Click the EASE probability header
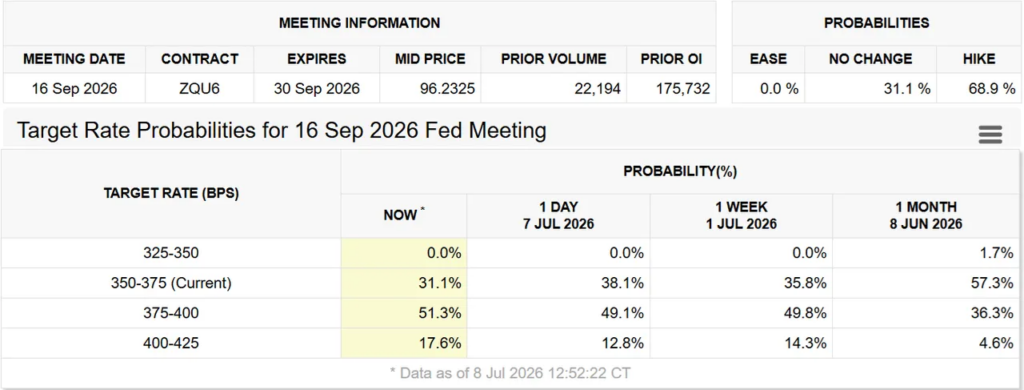 click(768, 59)
